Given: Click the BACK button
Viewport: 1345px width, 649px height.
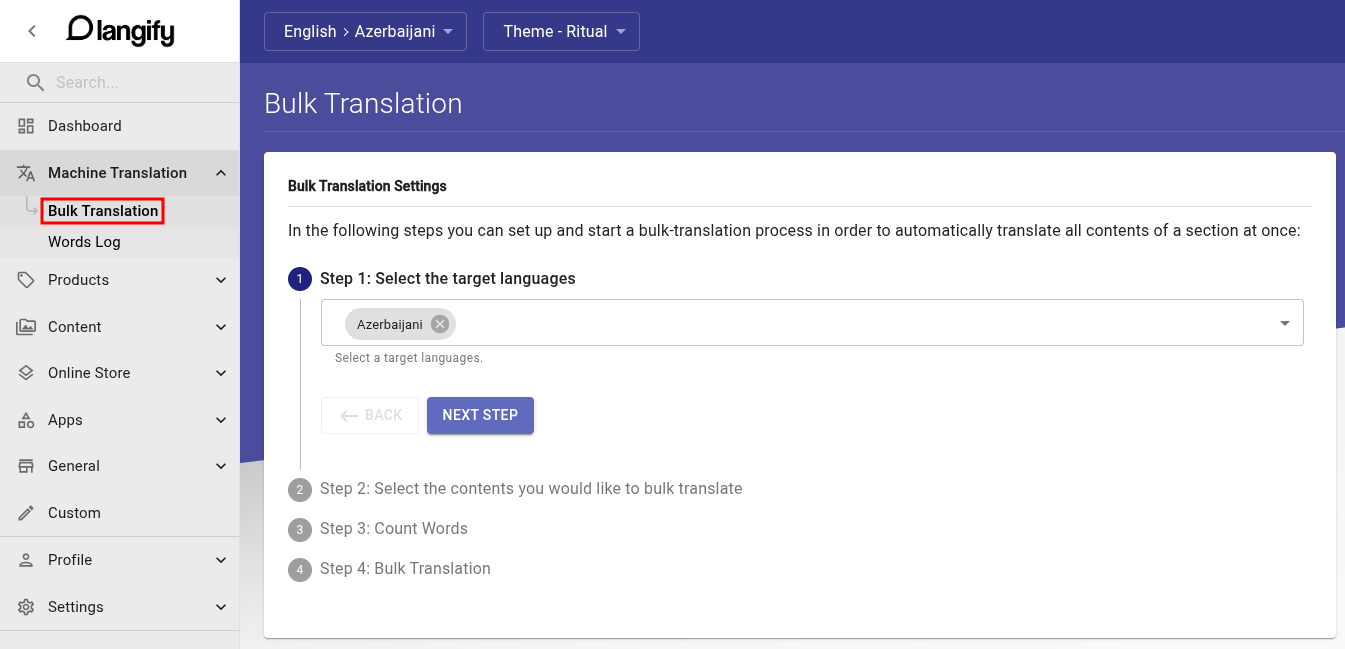Looking at the screenshot, I should 370,415.
